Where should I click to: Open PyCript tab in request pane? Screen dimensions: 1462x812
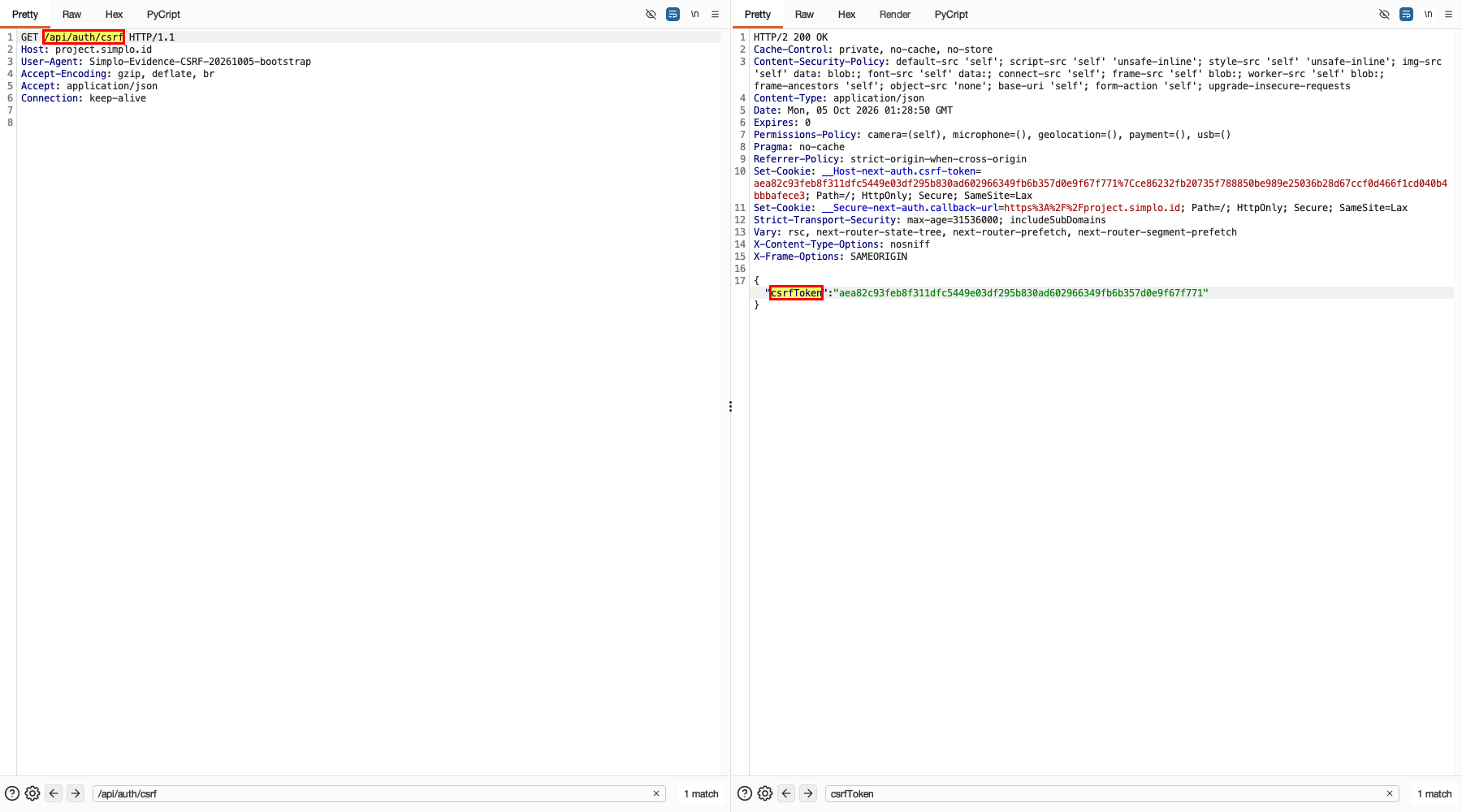point(163,15)
